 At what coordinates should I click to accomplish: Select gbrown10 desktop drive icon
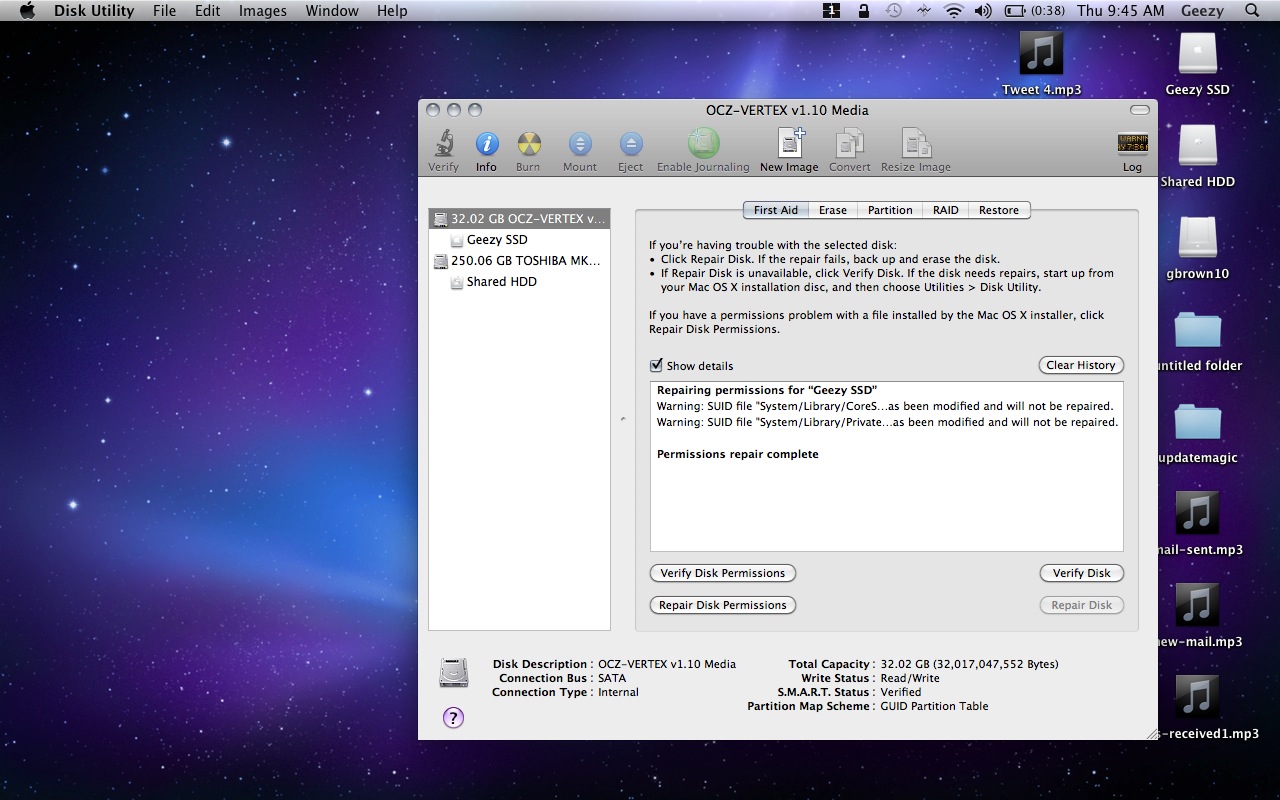[x=1197, y=237]
